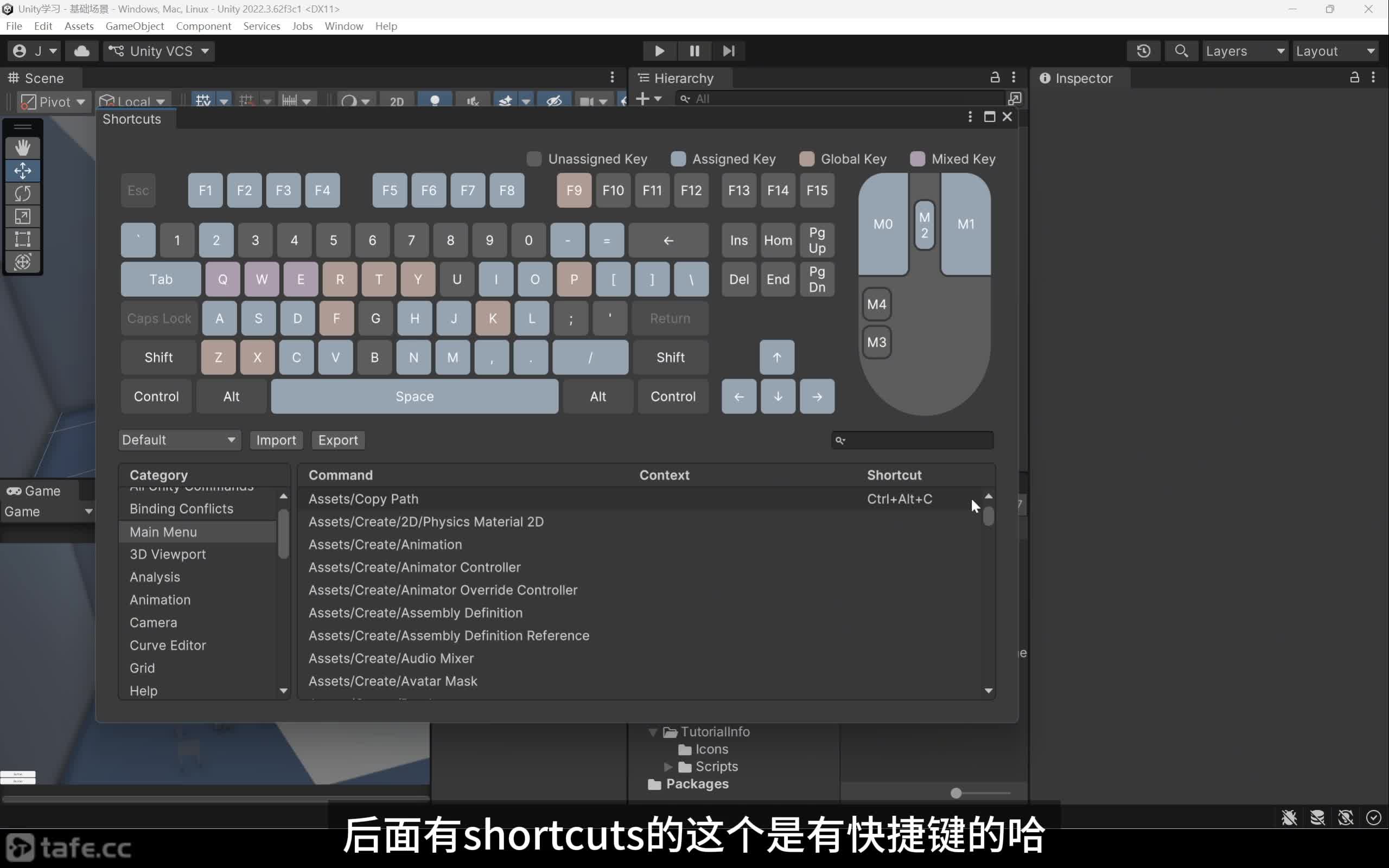
Task: Click auto-generate lighting status icon
Action: (1346, 818)
